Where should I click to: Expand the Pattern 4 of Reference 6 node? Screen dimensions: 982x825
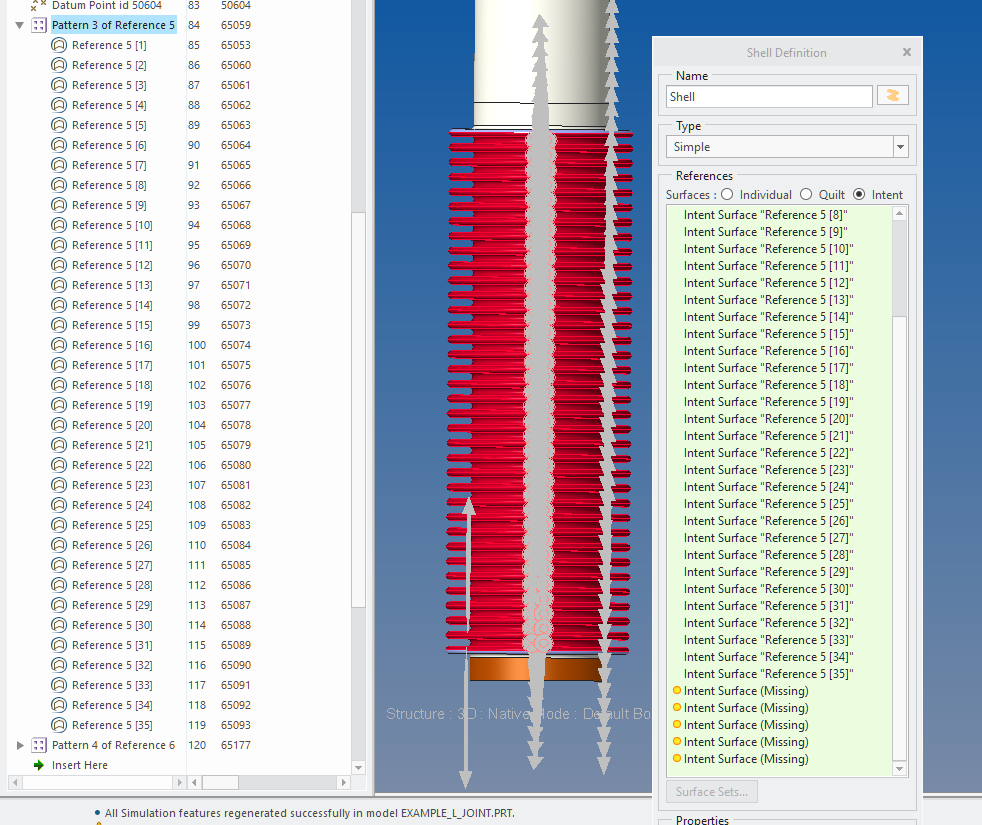click(x=20, y=745)
